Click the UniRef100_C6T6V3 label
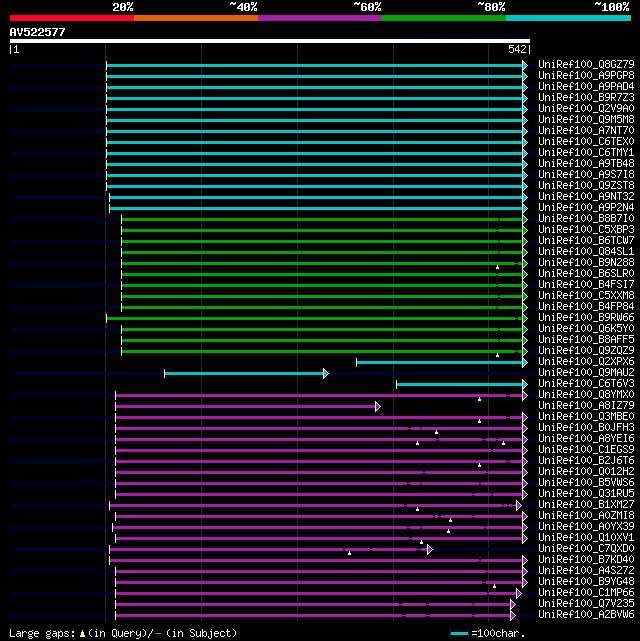This screenshot has width=640, height=641. (x=586, y=383)
